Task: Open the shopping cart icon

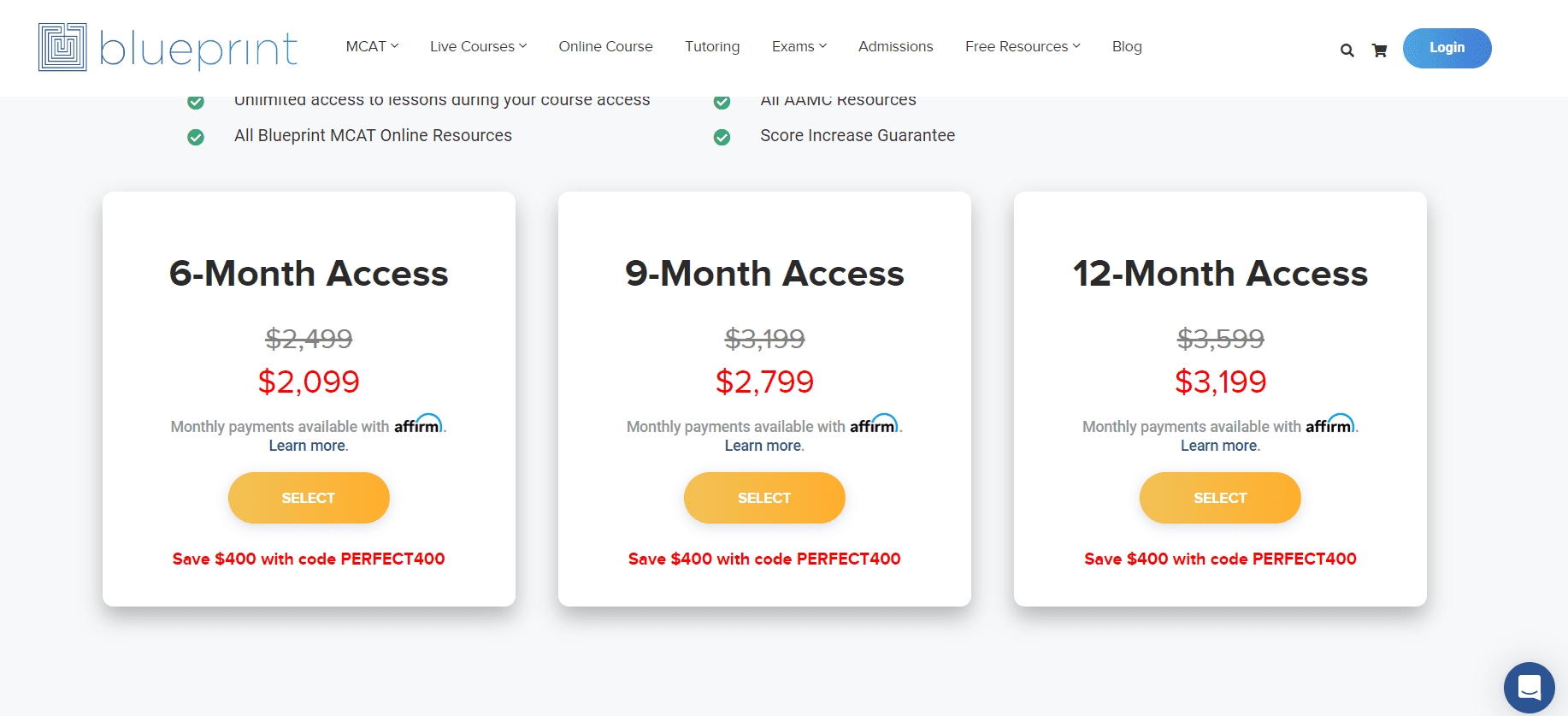Action: (1379, 50)
